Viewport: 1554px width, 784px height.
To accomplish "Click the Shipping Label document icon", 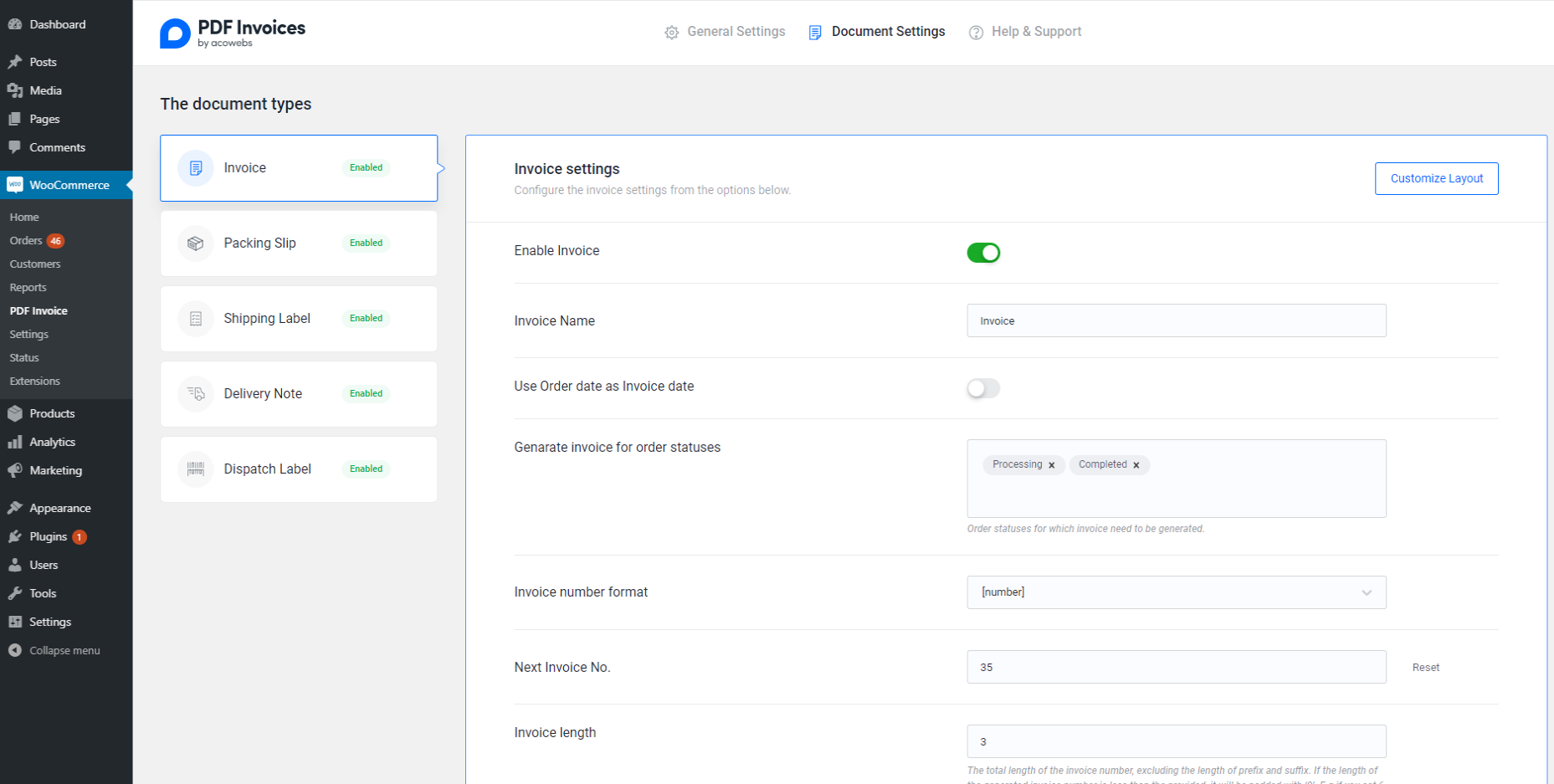I will click(x=195, y=319).
